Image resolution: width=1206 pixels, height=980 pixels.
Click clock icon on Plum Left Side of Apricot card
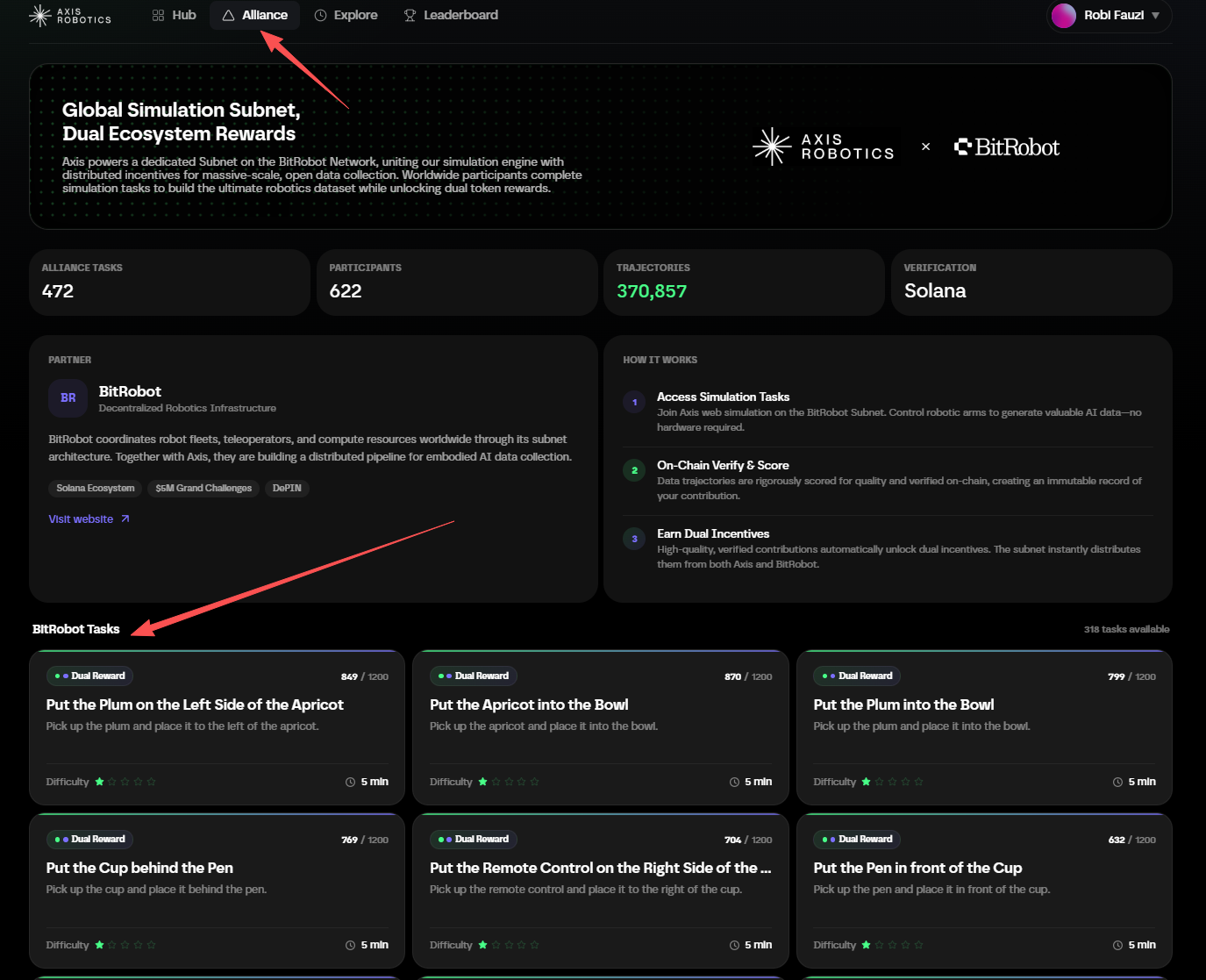350,782
